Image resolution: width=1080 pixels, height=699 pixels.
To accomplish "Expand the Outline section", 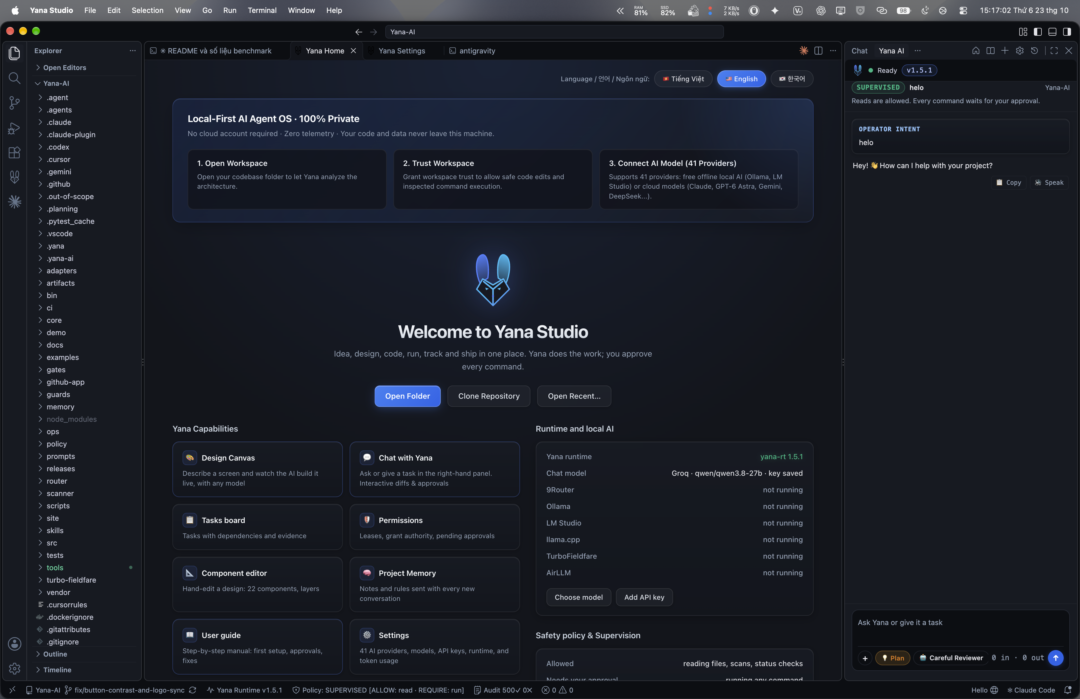I will [x=84, y=654].
